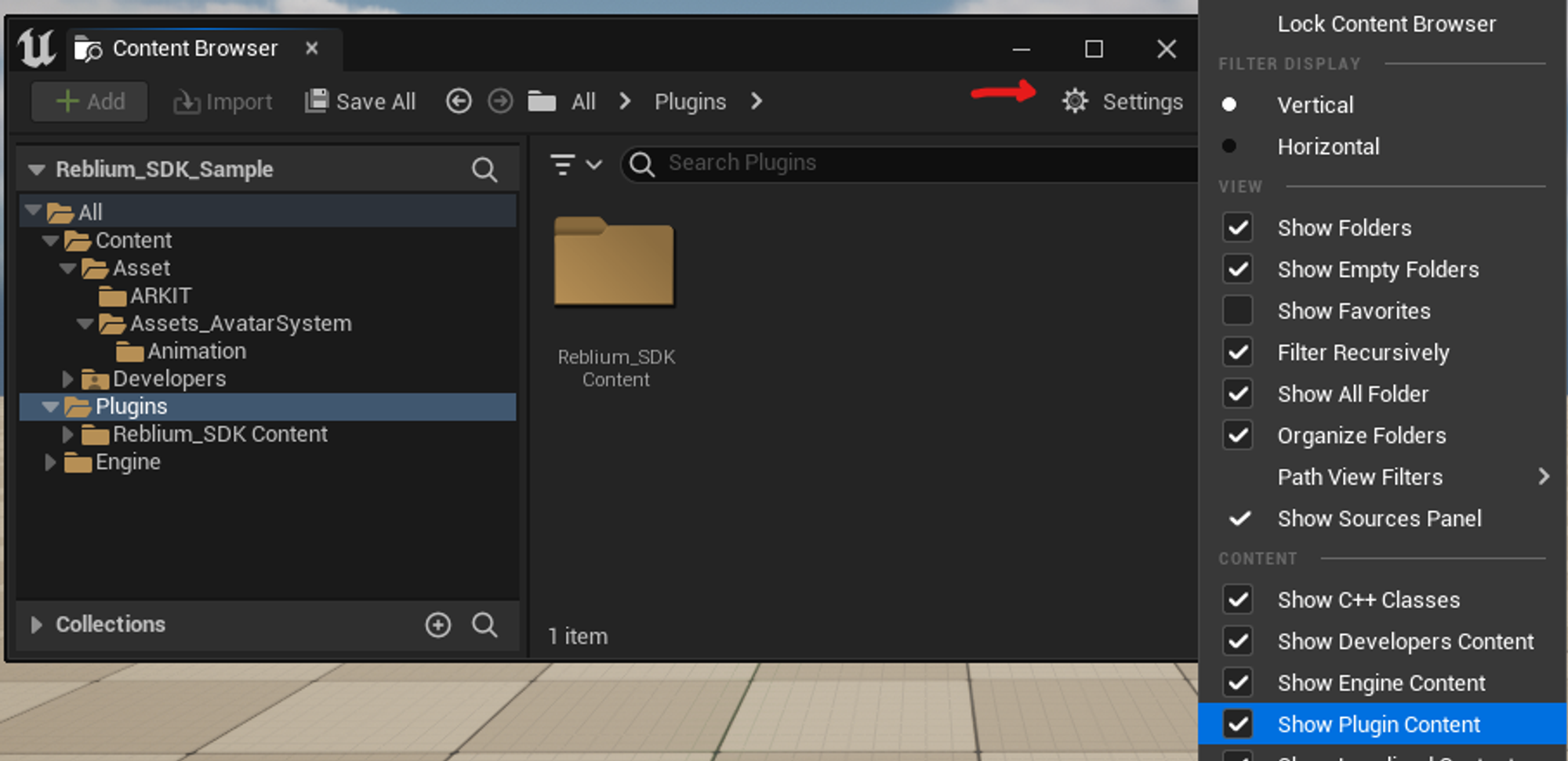Expand the Collections panel
The width and height of the screenshot is (1568, 761).
click(x=36, y=625)
